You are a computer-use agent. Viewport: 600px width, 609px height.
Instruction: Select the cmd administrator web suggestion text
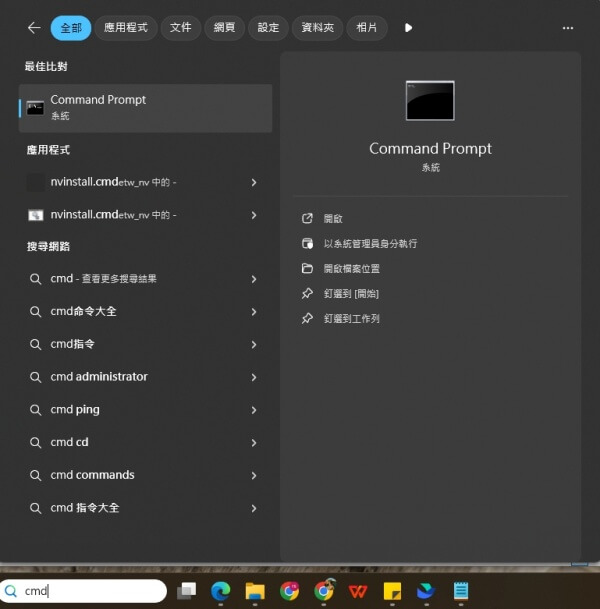(99, 377)
